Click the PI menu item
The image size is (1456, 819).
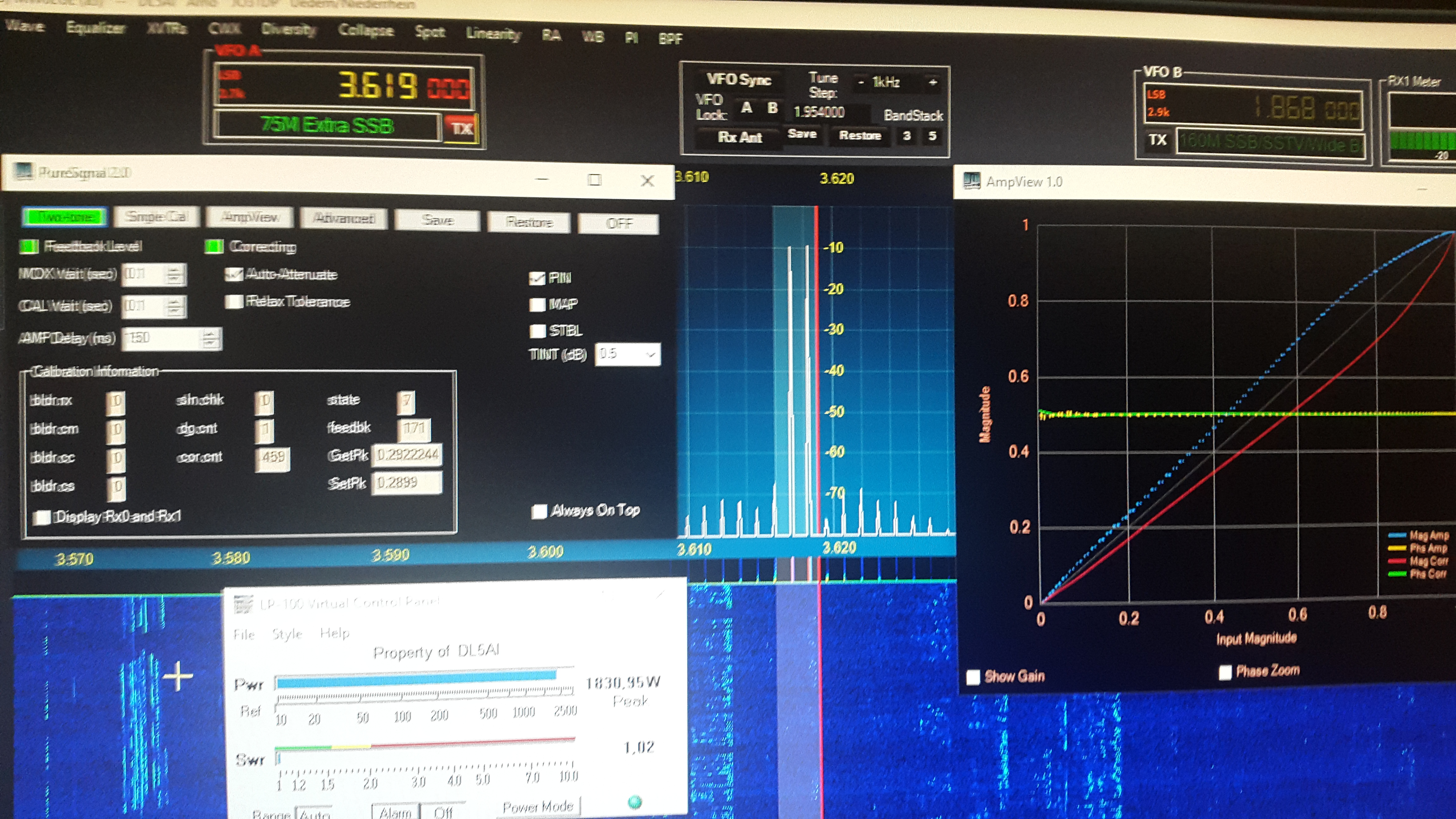click(632, 38)
